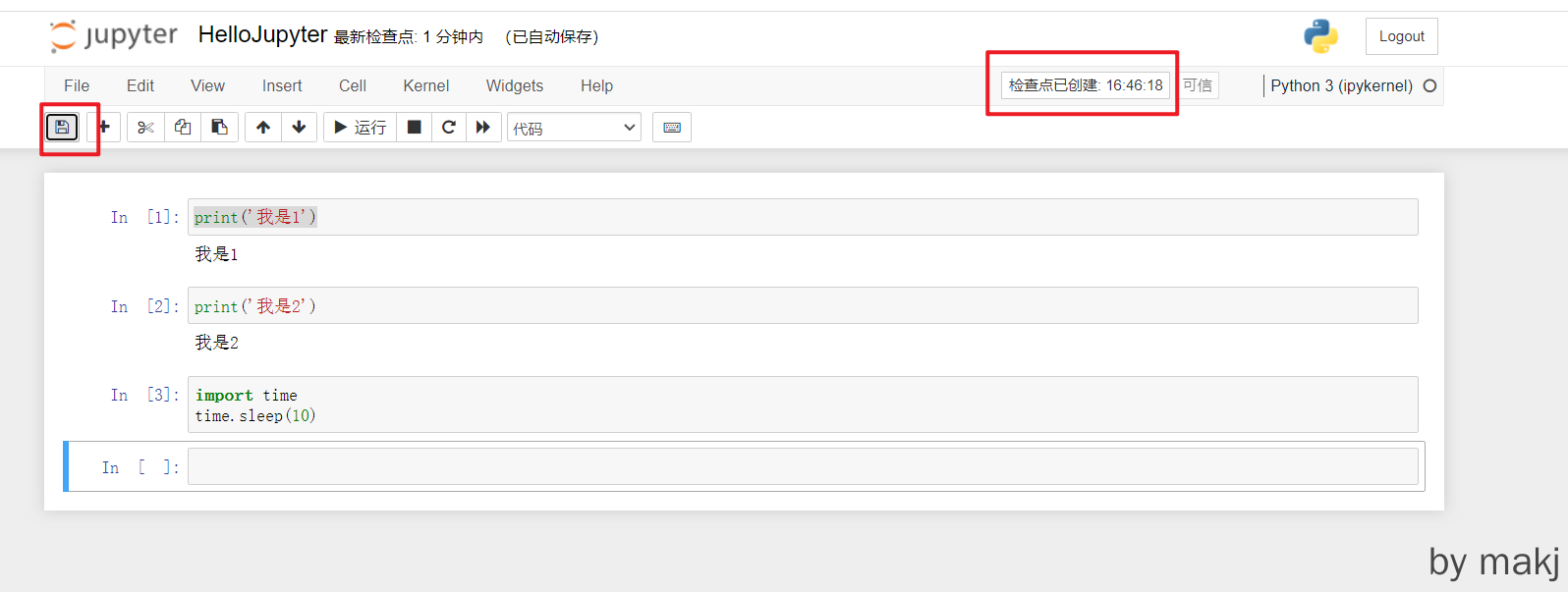Copy selected cells icon

183,128
